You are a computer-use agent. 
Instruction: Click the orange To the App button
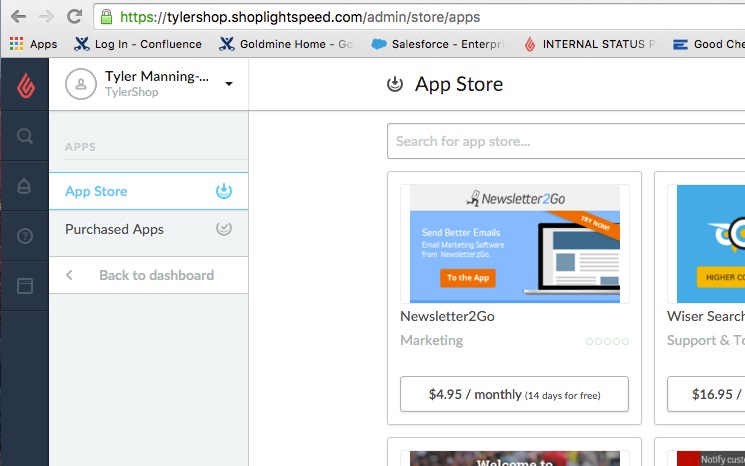(468, 278)
